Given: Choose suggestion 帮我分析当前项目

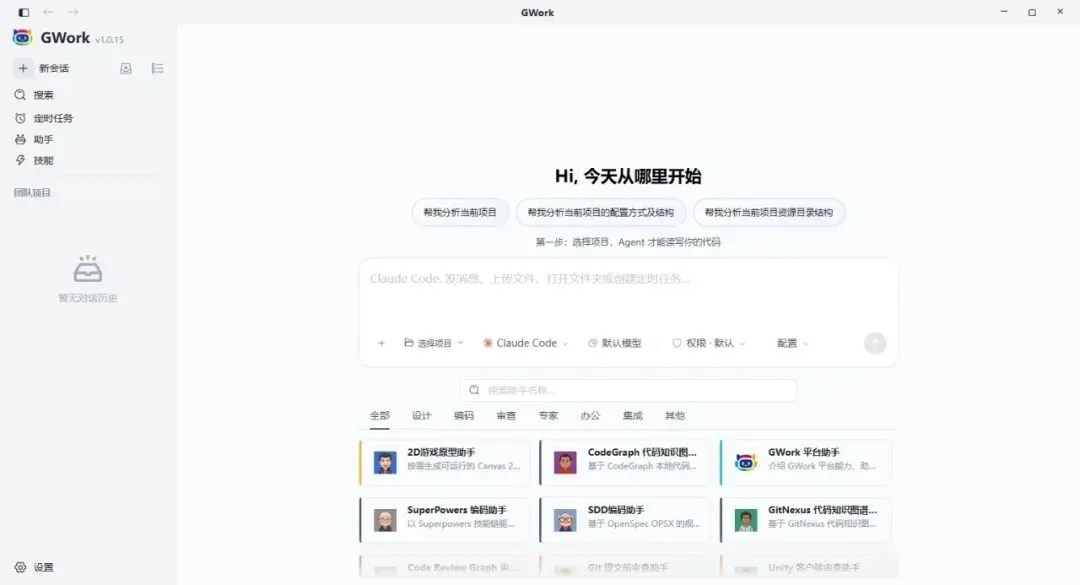Looking at the screenshot, I should point(460,212).
